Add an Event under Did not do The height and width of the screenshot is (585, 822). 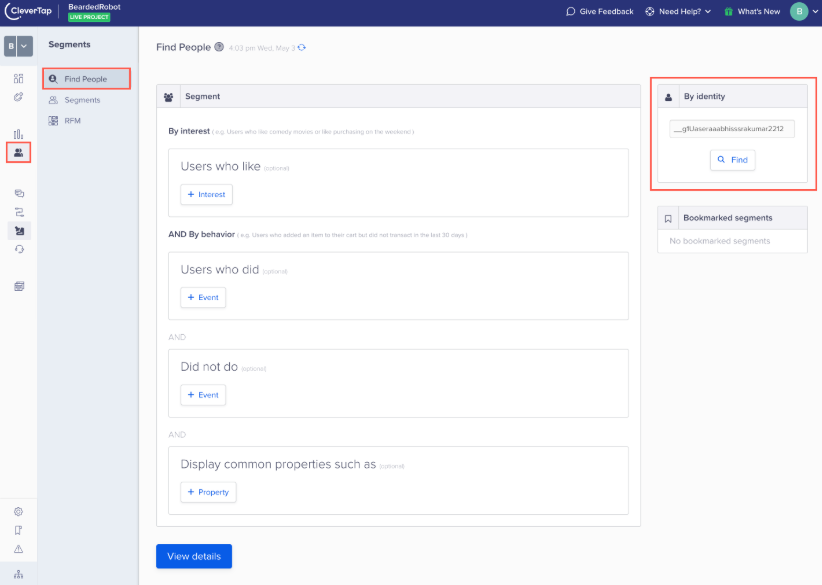tap(203, 395)
